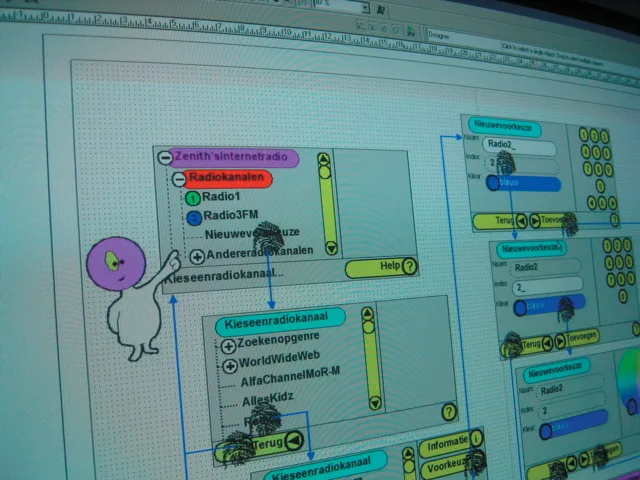Select the AlfaChannelMoR-M channel row
Screen dimensions: 640x480
[290, 378]
